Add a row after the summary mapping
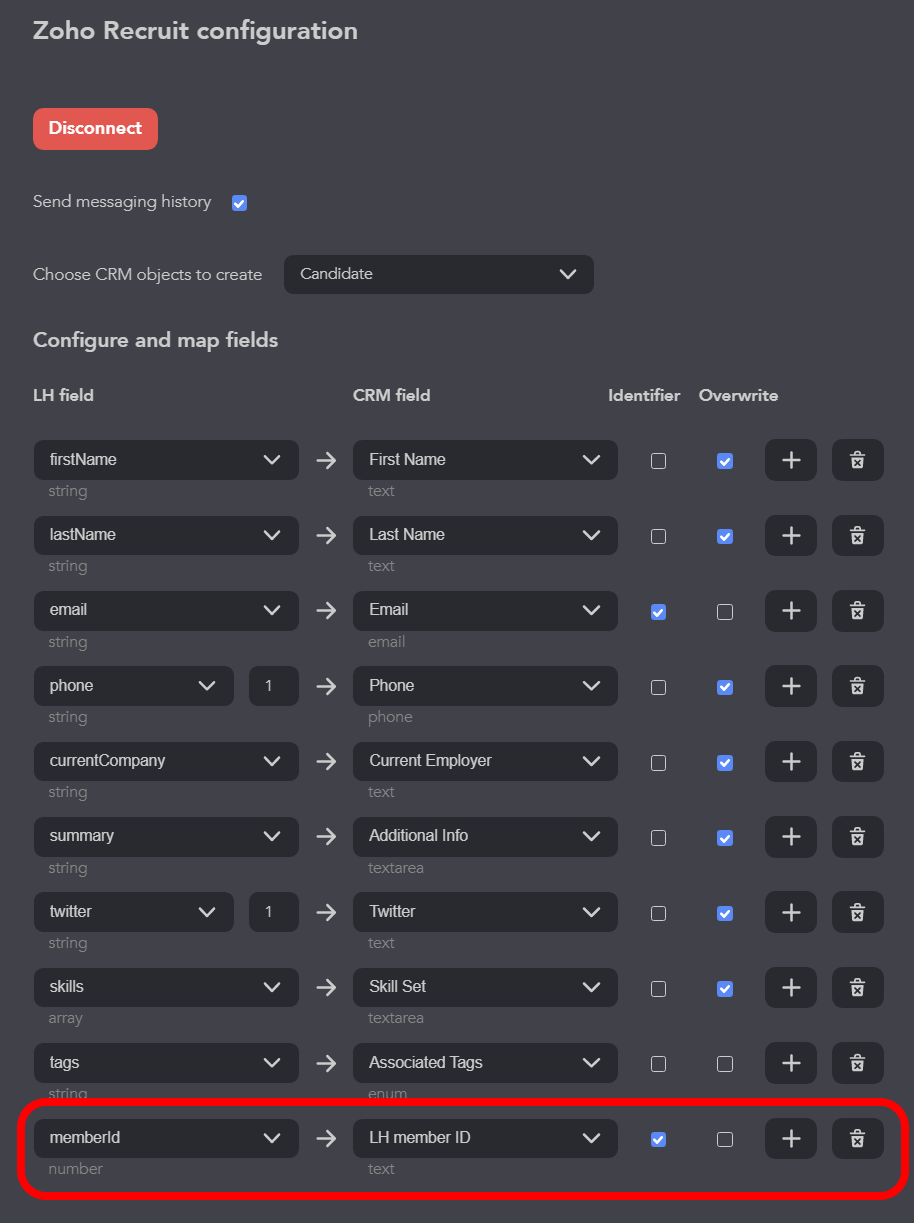Image resolution: width=914 pixels, height=1223 pixels. tap(791, 837)
